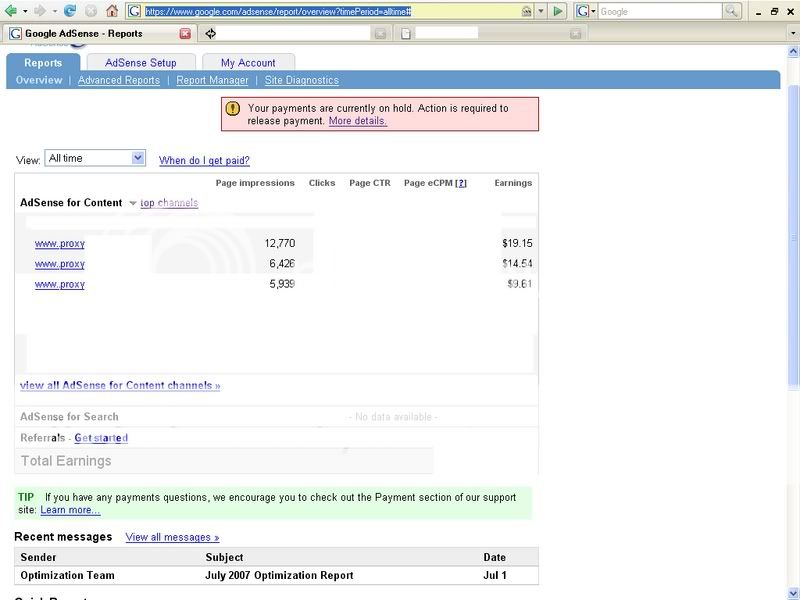The height and width of the screenshot is (600, 800).
Task: Select the third browser tab with page icon
Action: pyautogui.click(x=490, y=34)
